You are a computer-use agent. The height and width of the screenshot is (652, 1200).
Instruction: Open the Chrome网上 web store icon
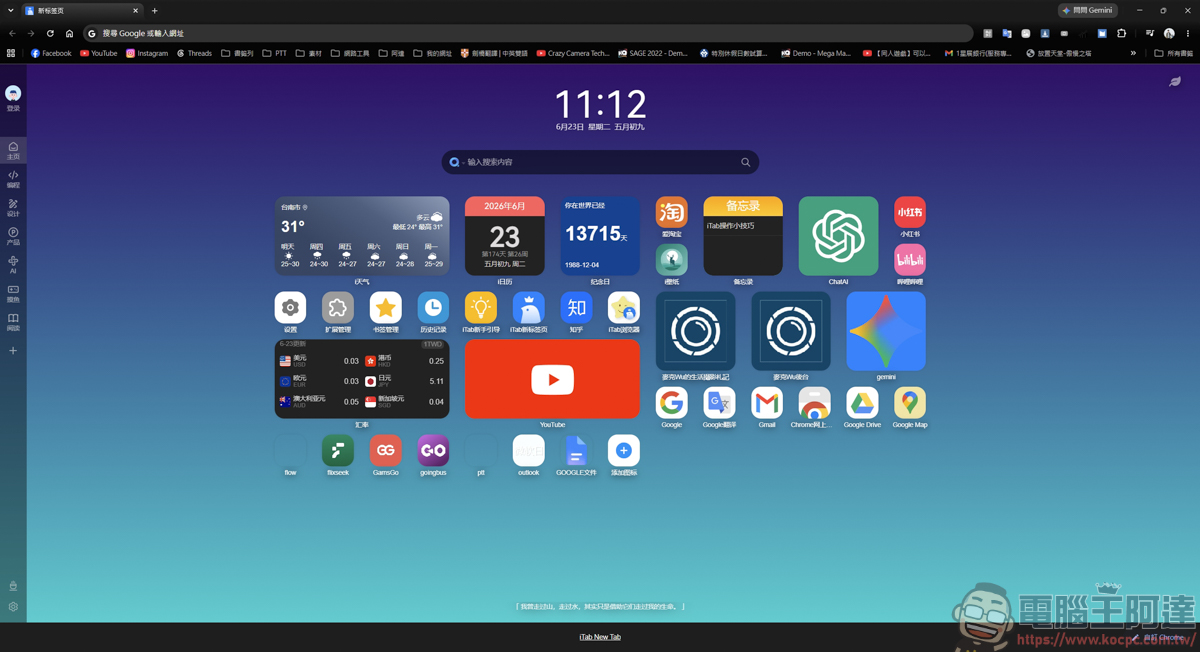[814, 403]
